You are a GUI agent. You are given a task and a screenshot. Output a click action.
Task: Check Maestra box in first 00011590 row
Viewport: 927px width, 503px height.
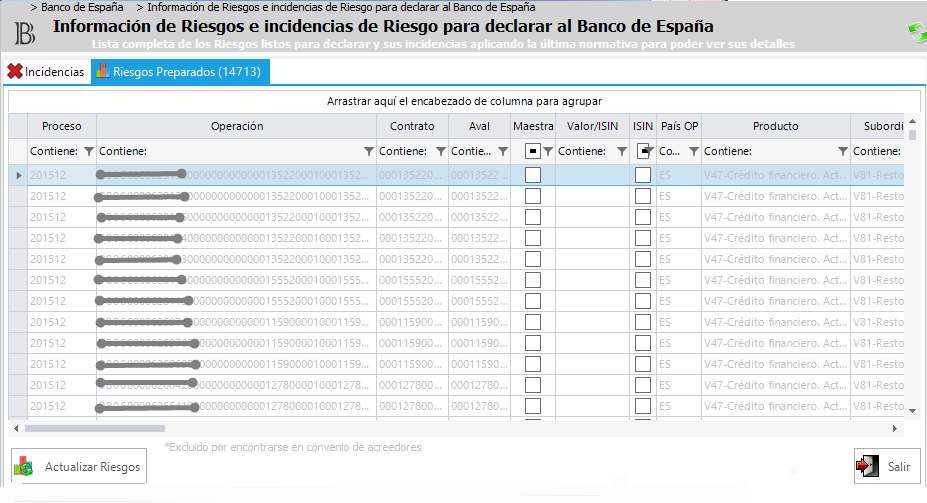tap(533, 322)
